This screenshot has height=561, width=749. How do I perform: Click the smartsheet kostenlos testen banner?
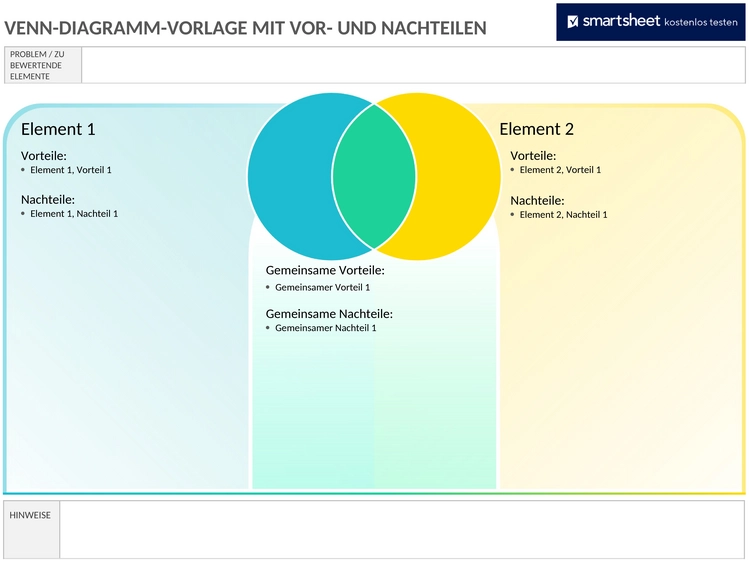tap(651, 22)
